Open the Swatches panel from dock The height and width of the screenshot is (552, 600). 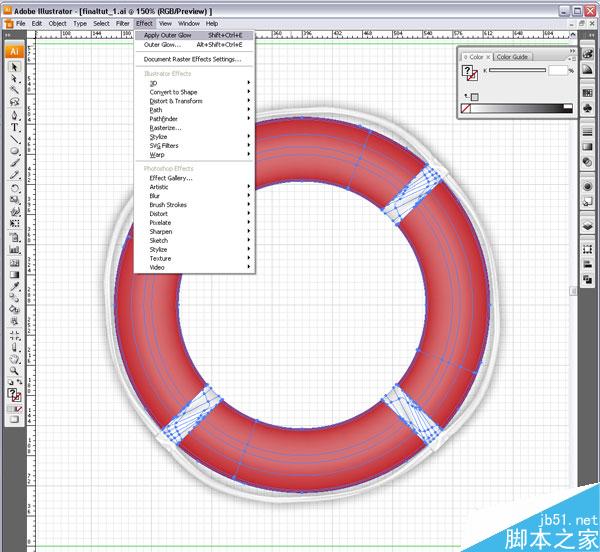pos(587,93)
